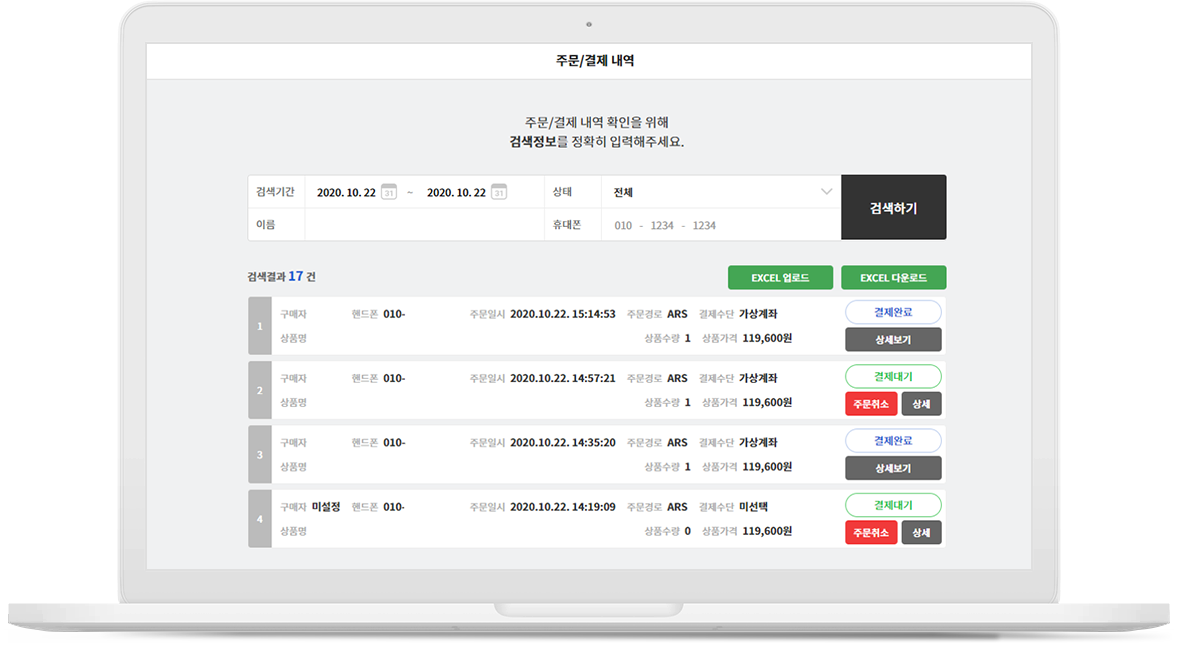Click 결제완료 status on order 3
Viewport: 1180px width, 650px height.
893,441
